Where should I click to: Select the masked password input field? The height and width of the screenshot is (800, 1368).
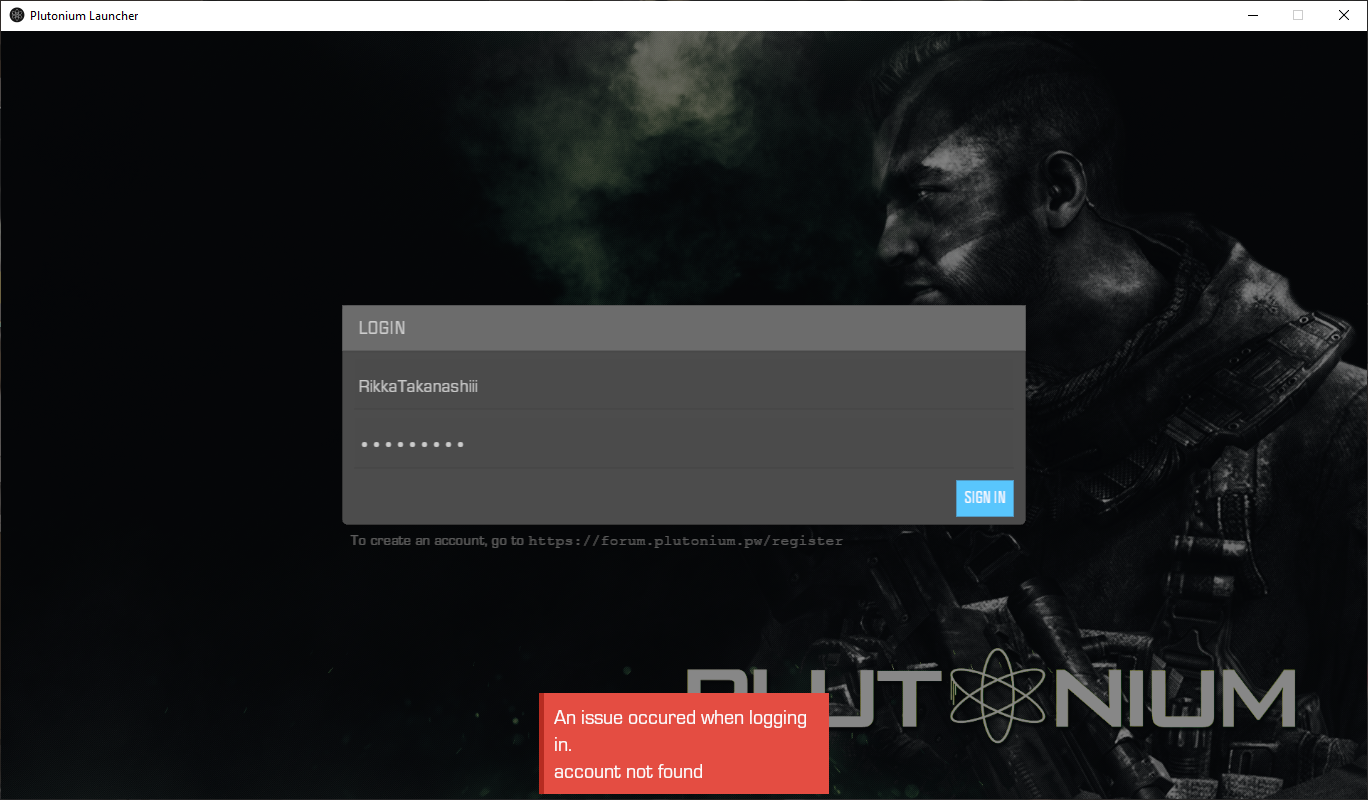[684, 444]
